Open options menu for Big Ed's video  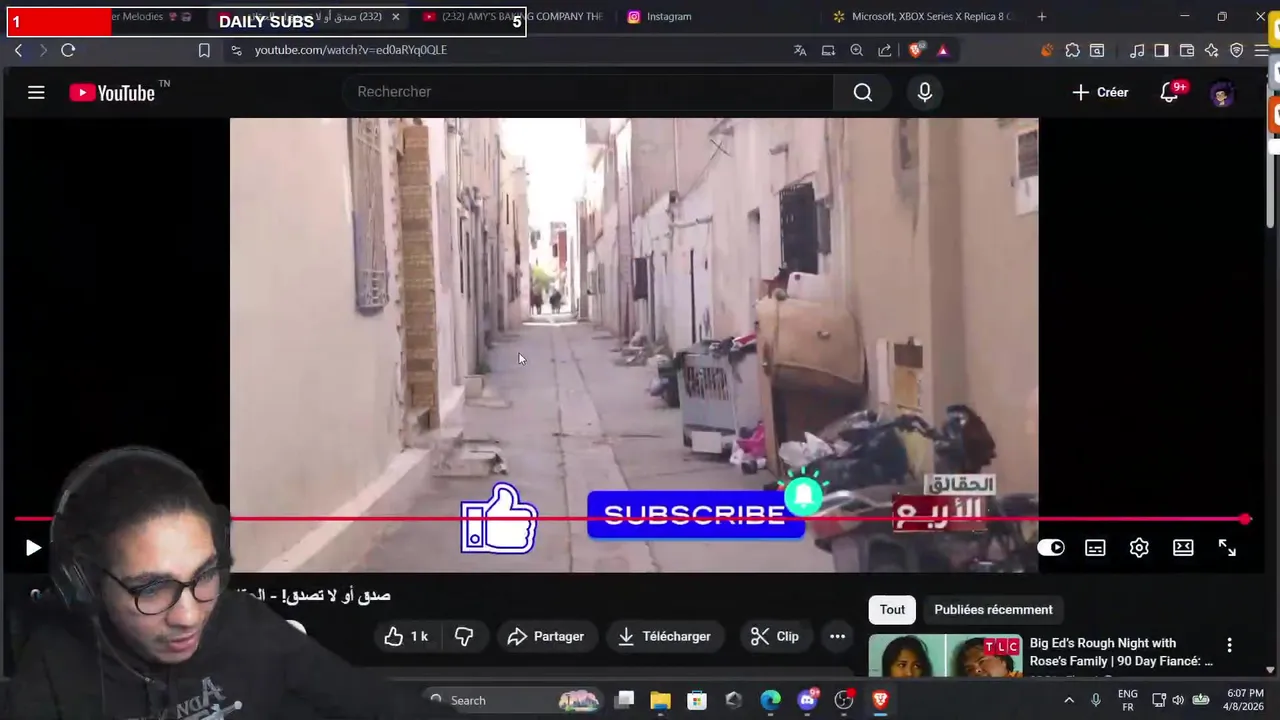click(x=1229, y=645)
